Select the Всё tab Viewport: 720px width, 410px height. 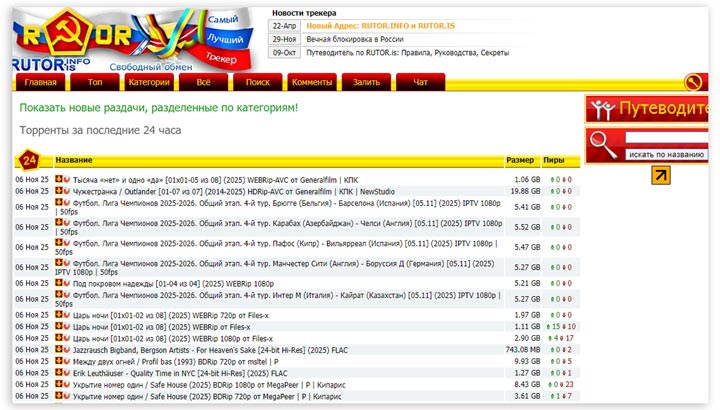click(x=203, y=82)
